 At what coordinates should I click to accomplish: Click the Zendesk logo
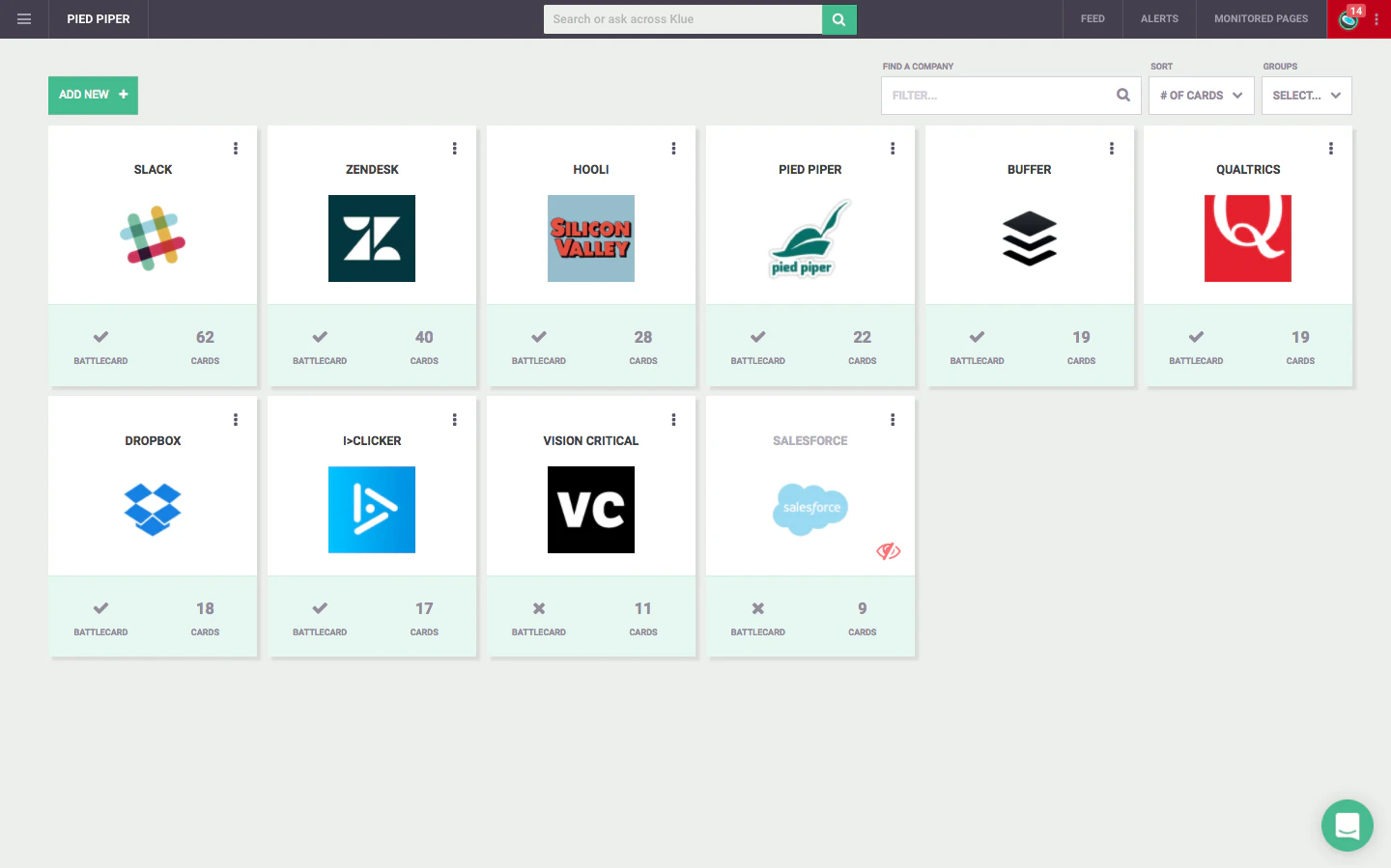coord(372,238)
